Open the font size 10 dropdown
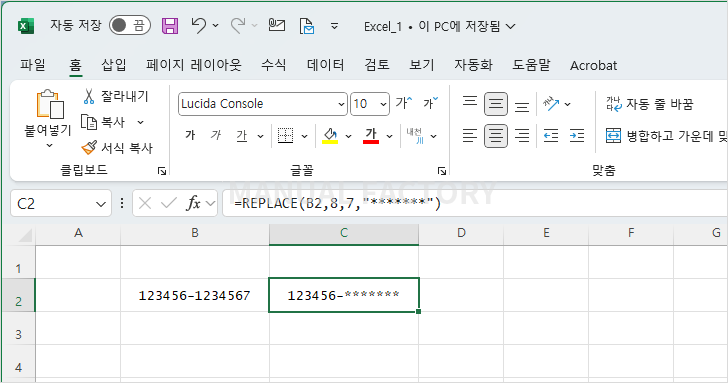This screenshot has height=383, width=728. tap(384, 104)
